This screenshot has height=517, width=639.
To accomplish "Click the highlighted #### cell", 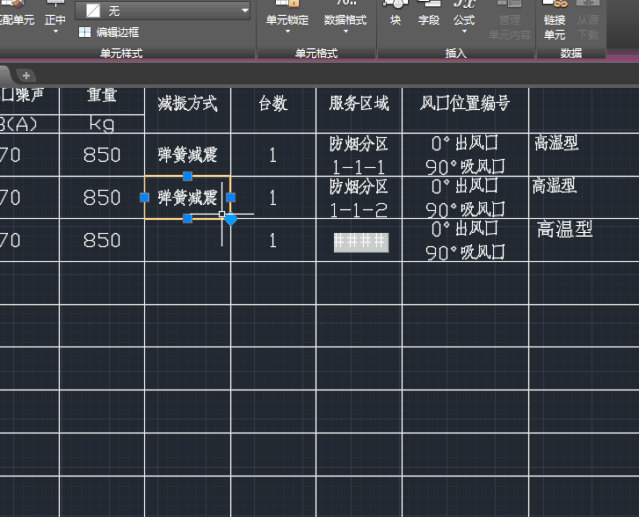I will [361, 242].
